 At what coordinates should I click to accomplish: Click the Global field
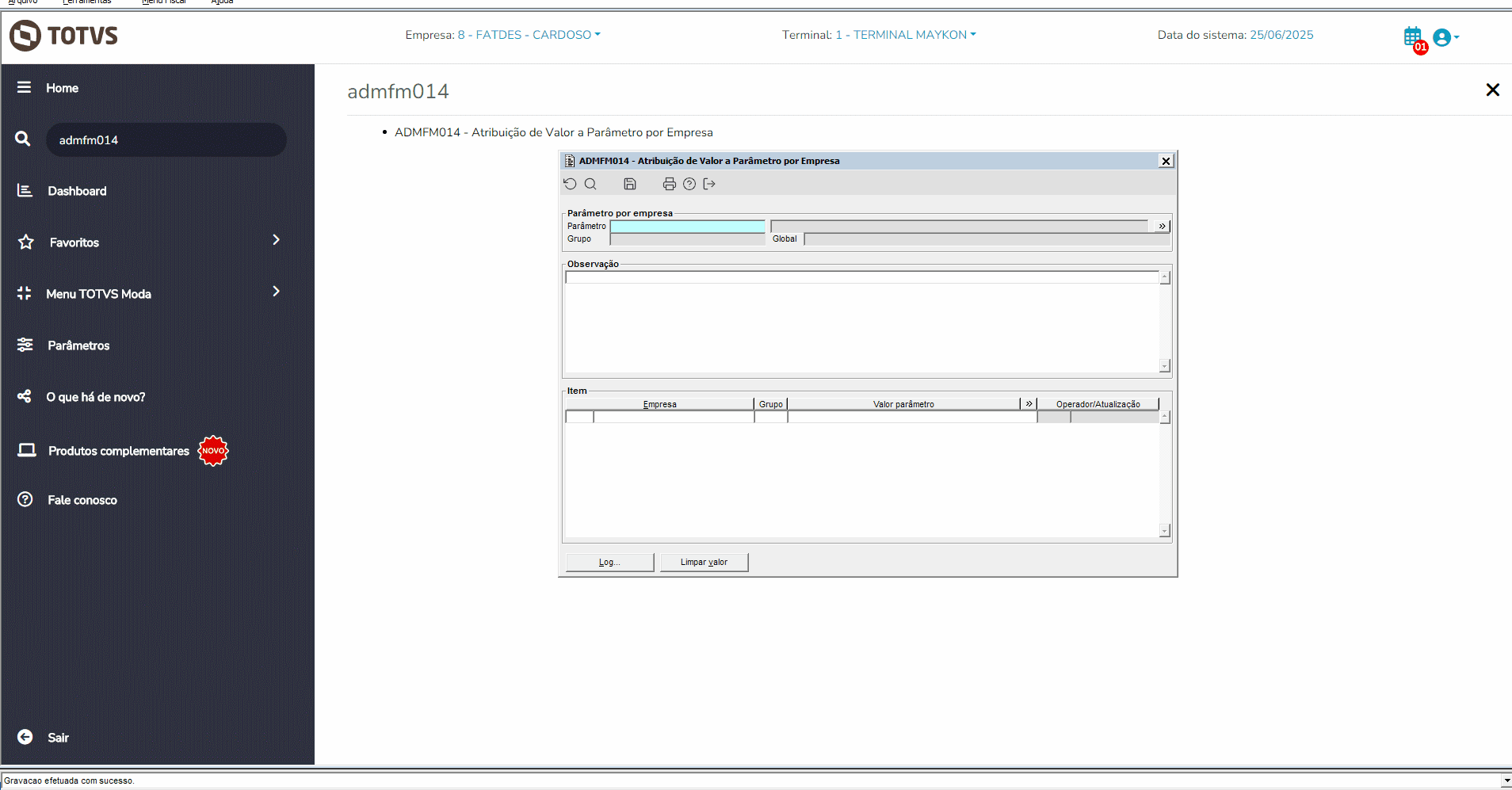(x=987, y=239)
